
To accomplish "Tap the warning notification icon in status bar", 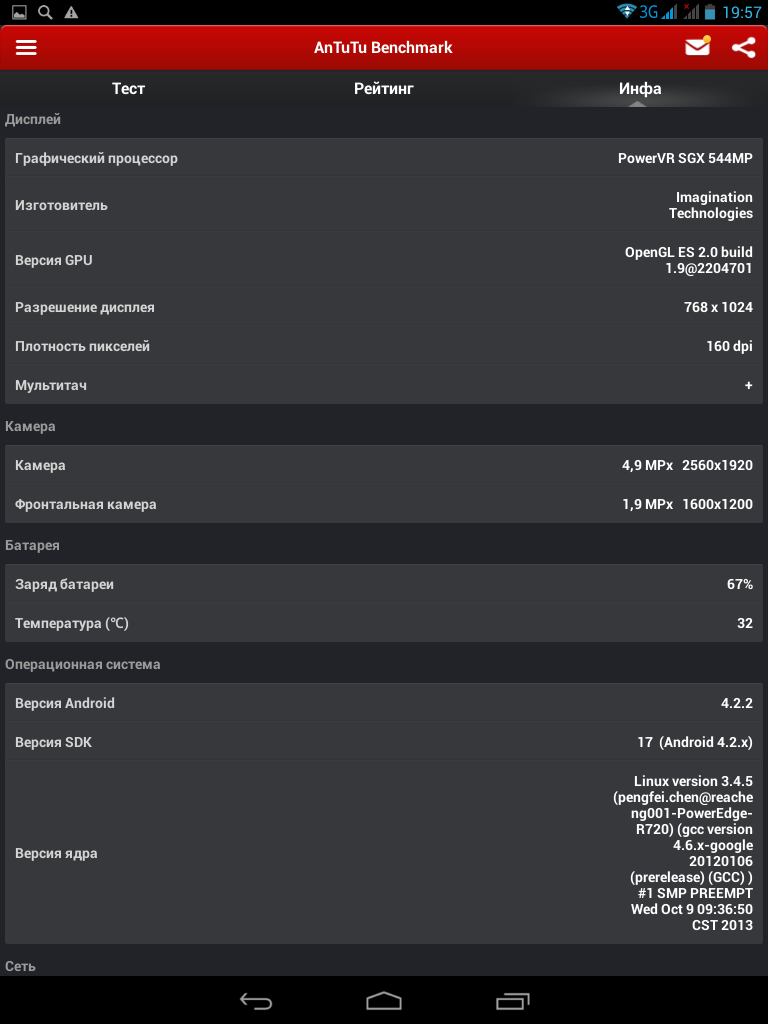I will [71, 12].
